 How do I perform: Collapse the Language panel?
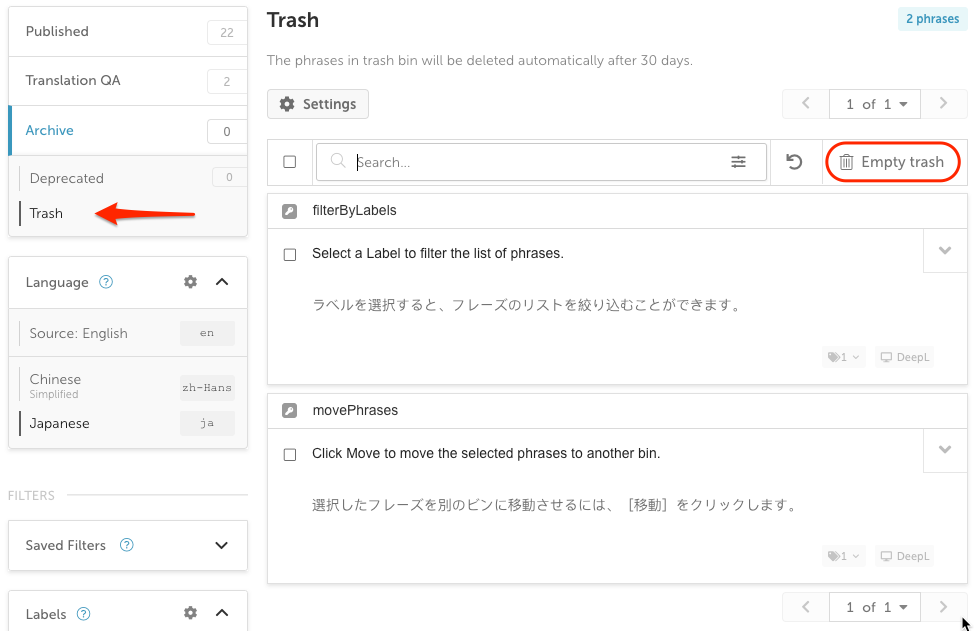point(222,282)
